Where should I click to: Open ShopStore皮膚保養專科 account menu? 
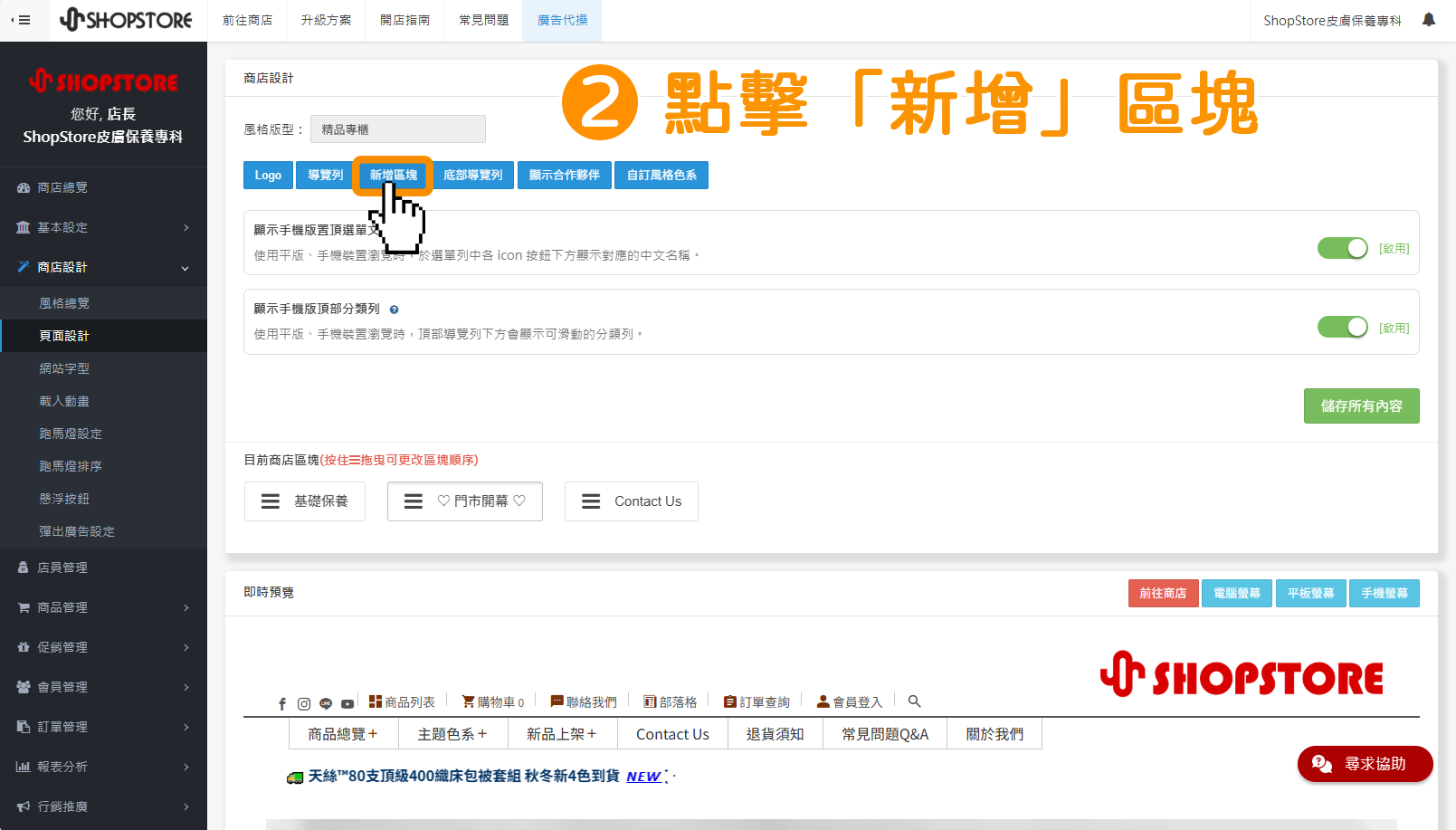point(1332,20)
